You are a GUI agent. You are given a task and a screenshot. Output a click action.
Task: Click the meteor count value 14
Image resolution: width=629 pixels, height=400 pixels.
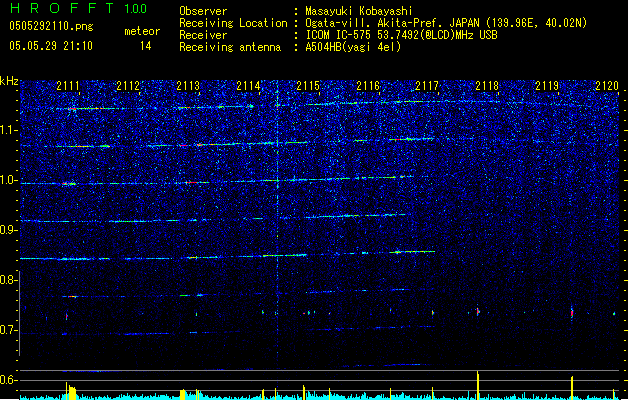(x=146, y=46)
